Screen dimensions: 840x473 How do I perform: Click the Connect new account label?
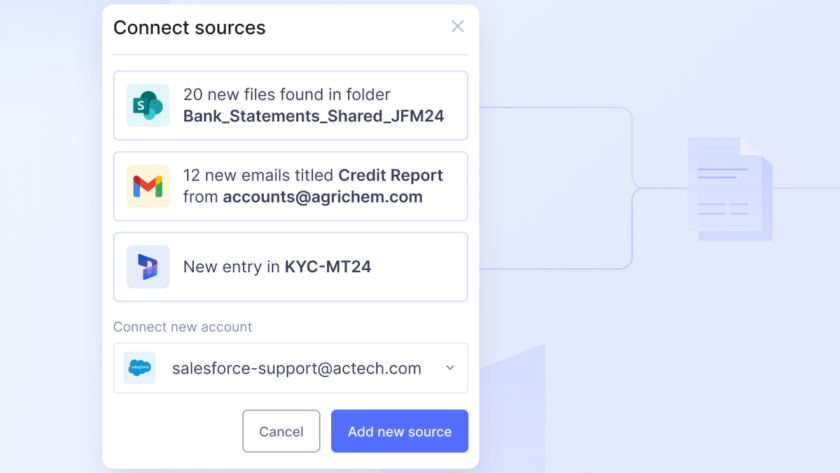pyautogui.click(x=182, y=327)
